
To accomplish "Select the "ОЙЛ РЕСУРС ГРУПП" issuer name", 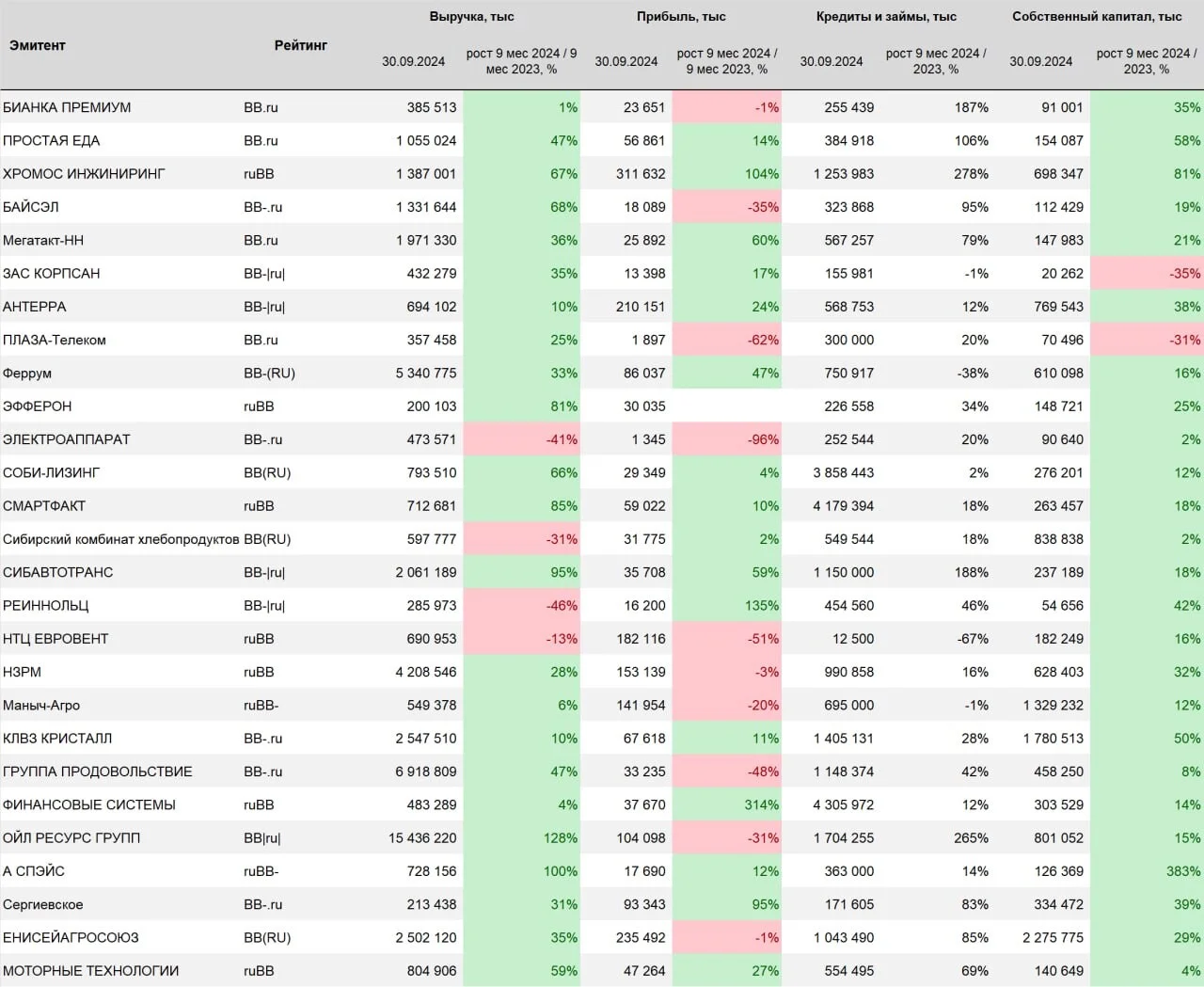I will [x=71, y=838].
